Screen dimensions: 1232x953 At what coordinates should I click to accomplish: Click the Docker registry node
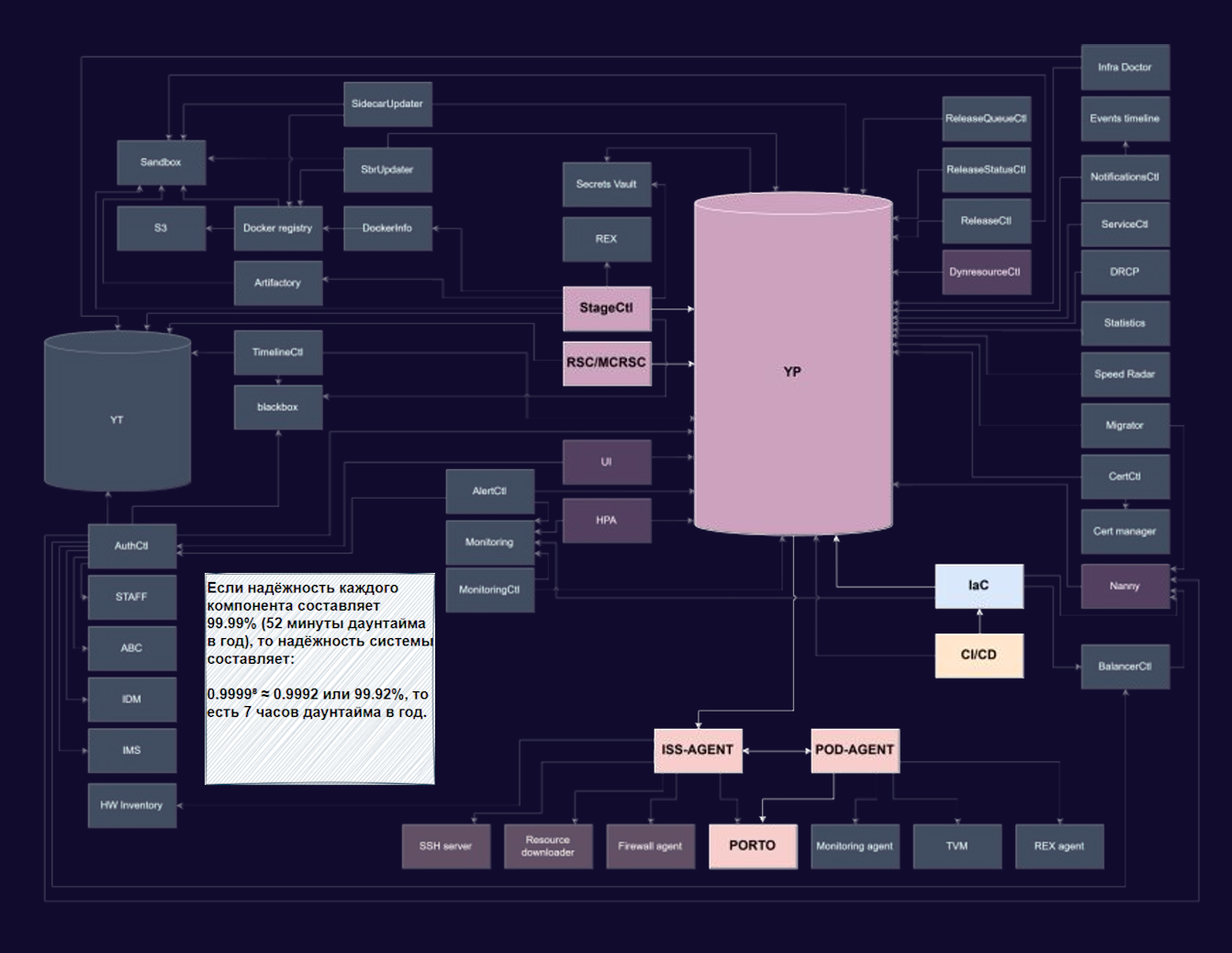tap(278, 229)
